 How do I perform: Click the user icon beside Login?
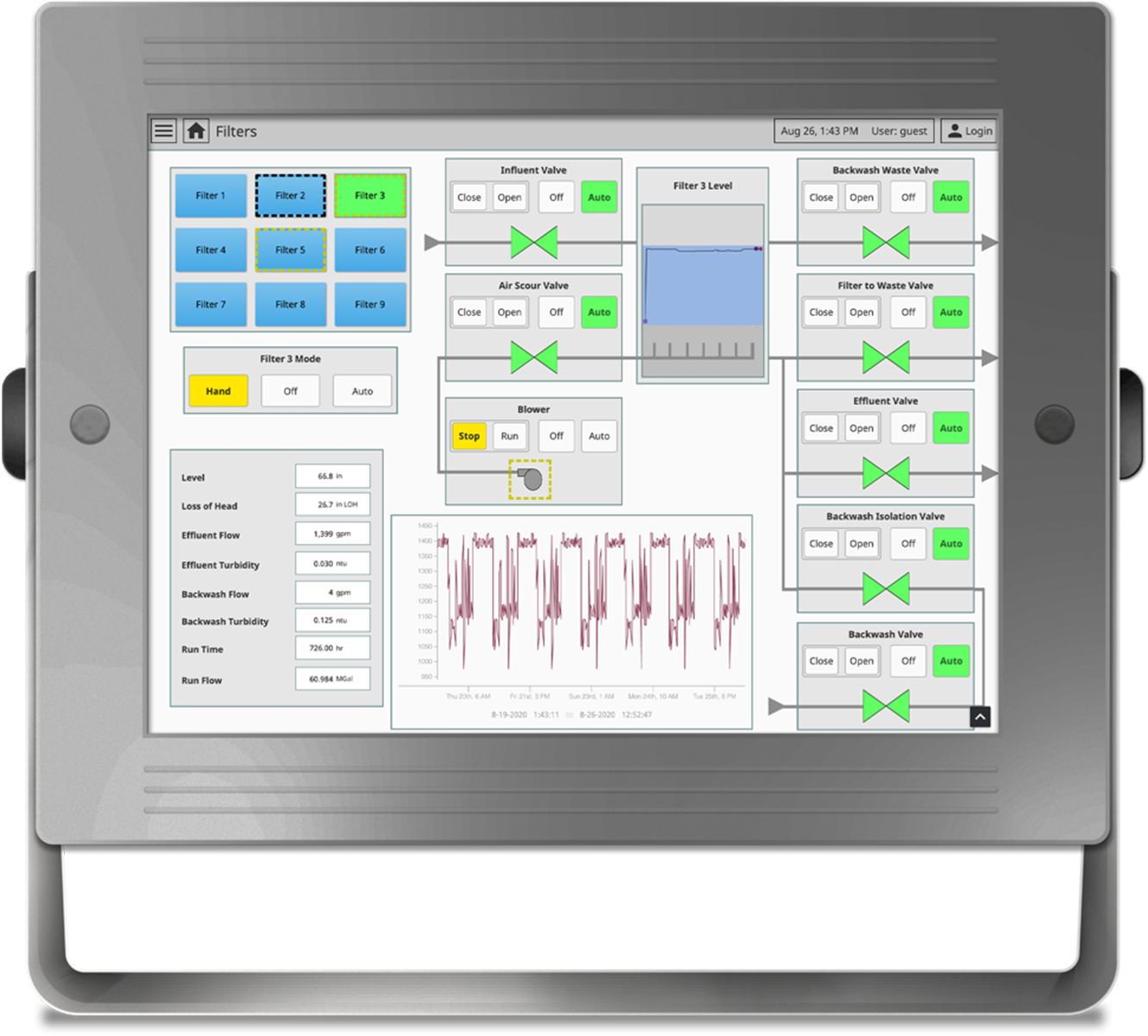tap(955, 130)
